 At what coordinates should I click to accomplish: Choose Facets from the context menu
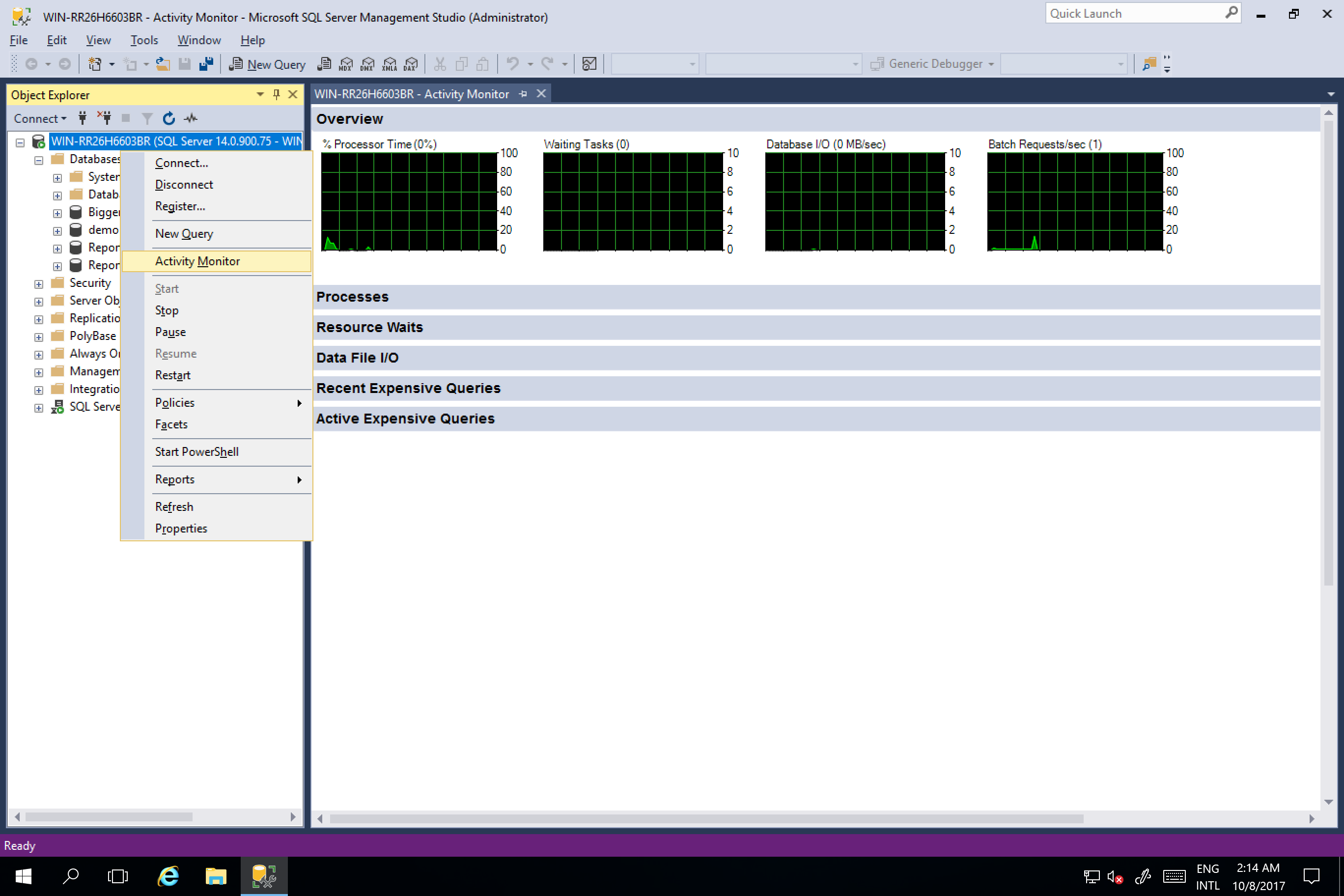pos(217,424)
